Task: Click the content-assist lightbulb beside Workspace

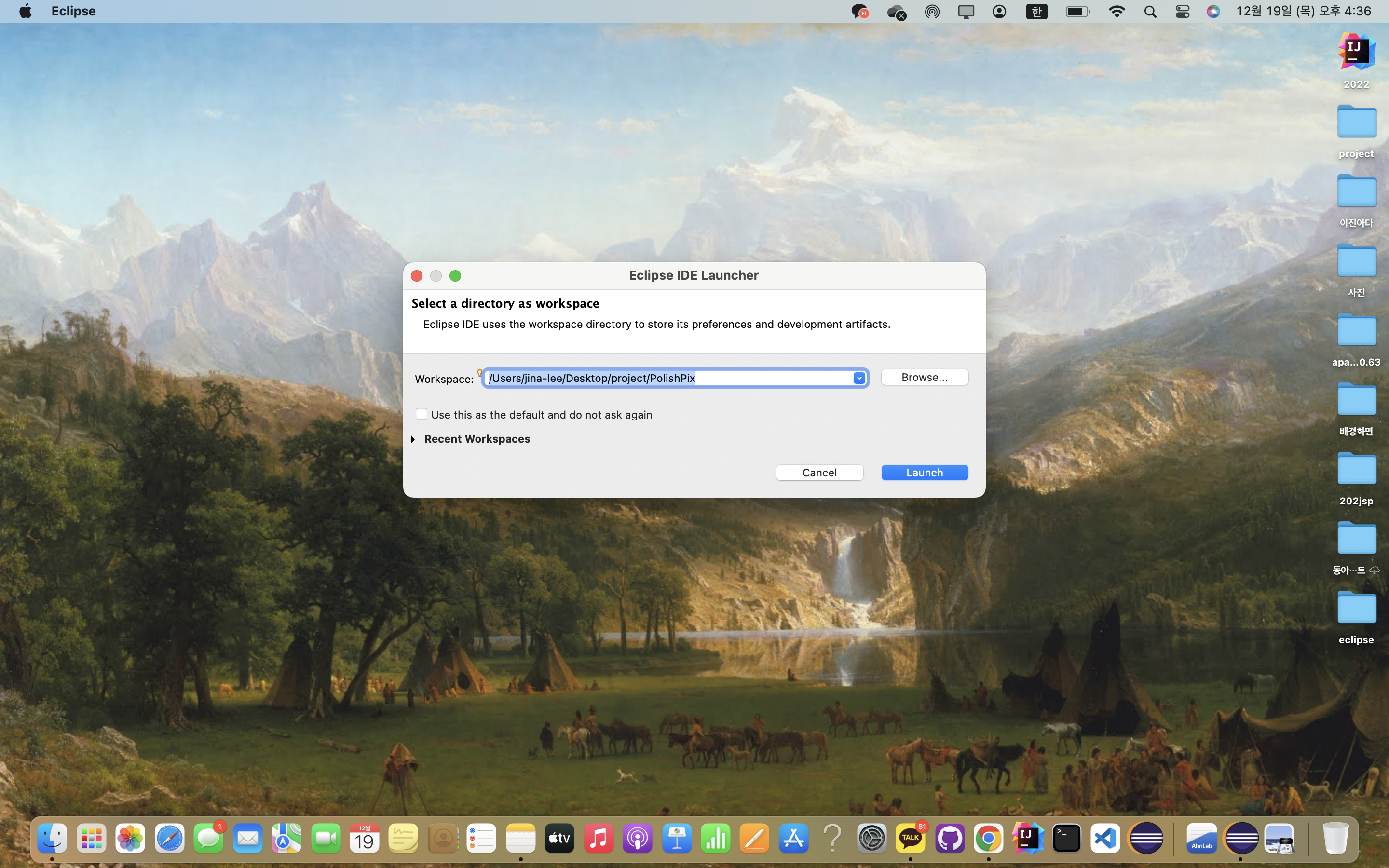Action: coord(479,373)
